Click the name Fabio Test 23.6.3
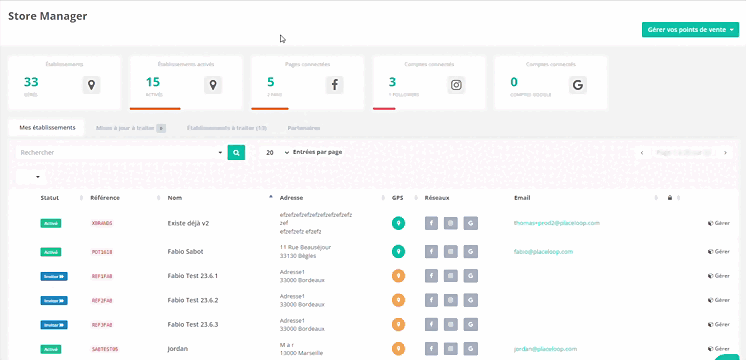Image resolution: width=746 pixels, height=360 pixels. click(x=193, y=324)
